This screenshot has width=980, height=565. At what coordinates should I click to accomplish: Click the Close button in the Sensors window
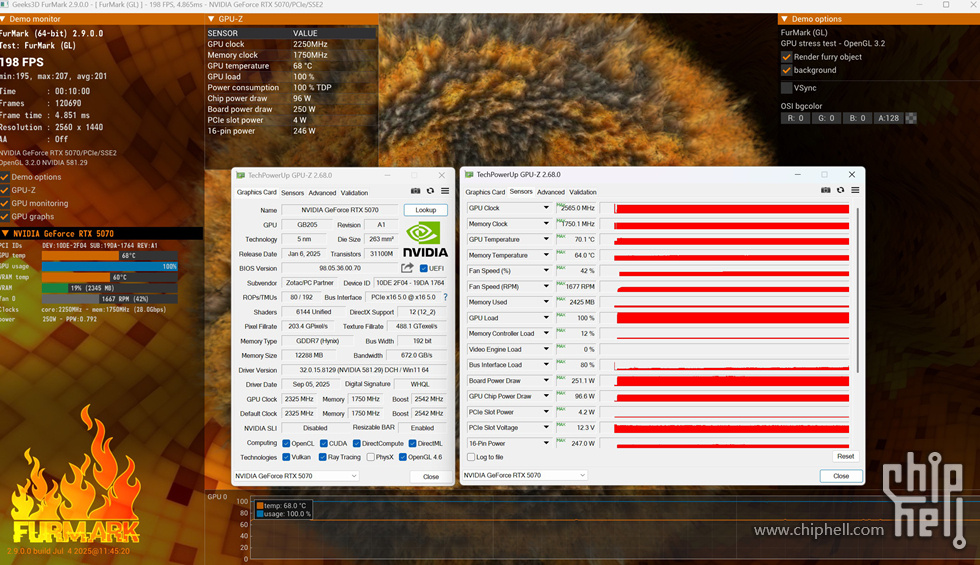tap(841, 476)
